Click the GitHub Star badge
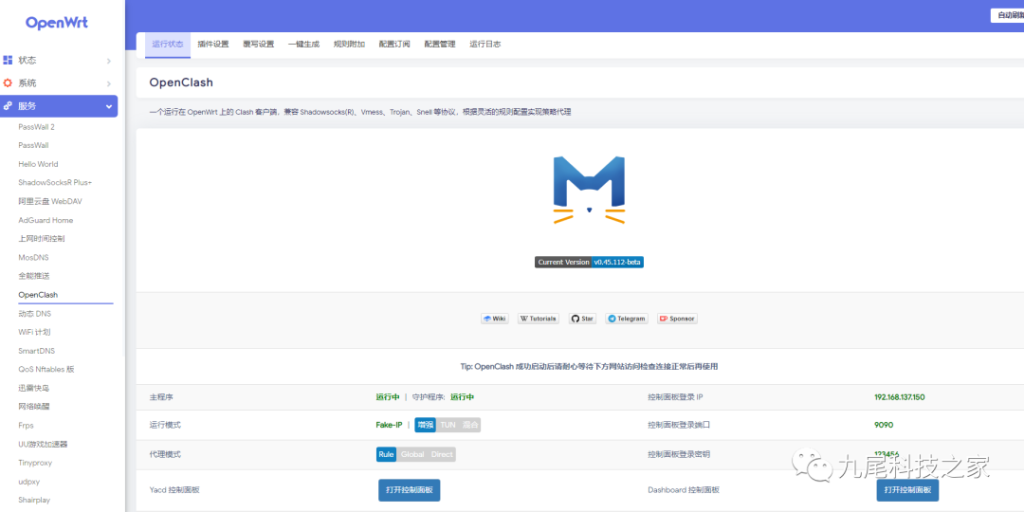The image size is (1024, 512). click(583, 319)
